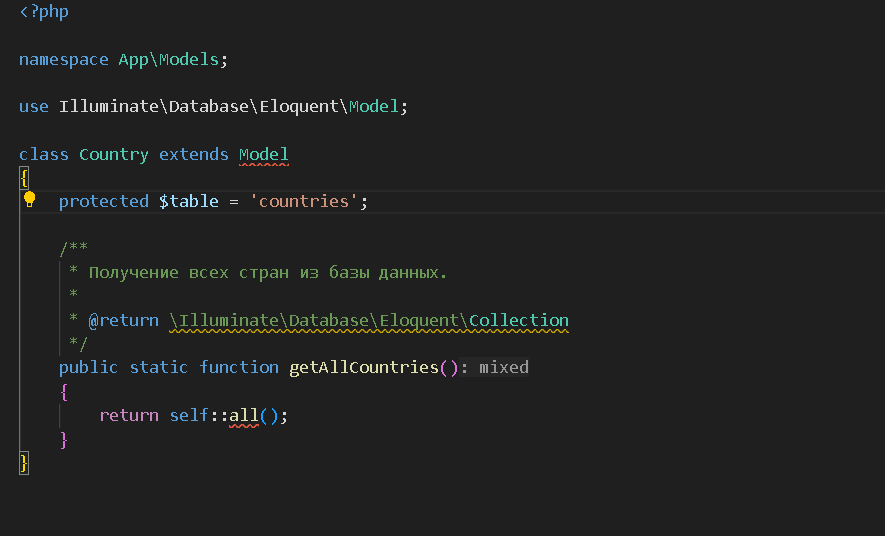Image resolution: width=885 pixels, height=536 pixels.
Task: Click 'Illuminate\Database\Eloquent' in the use statement
Action: click(199, 106)
